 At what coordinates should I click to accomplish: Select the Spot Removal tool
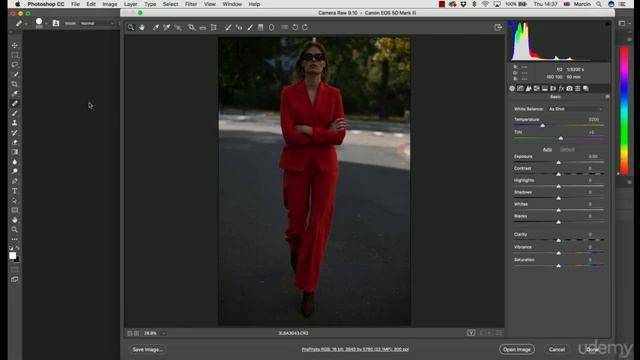228,27
